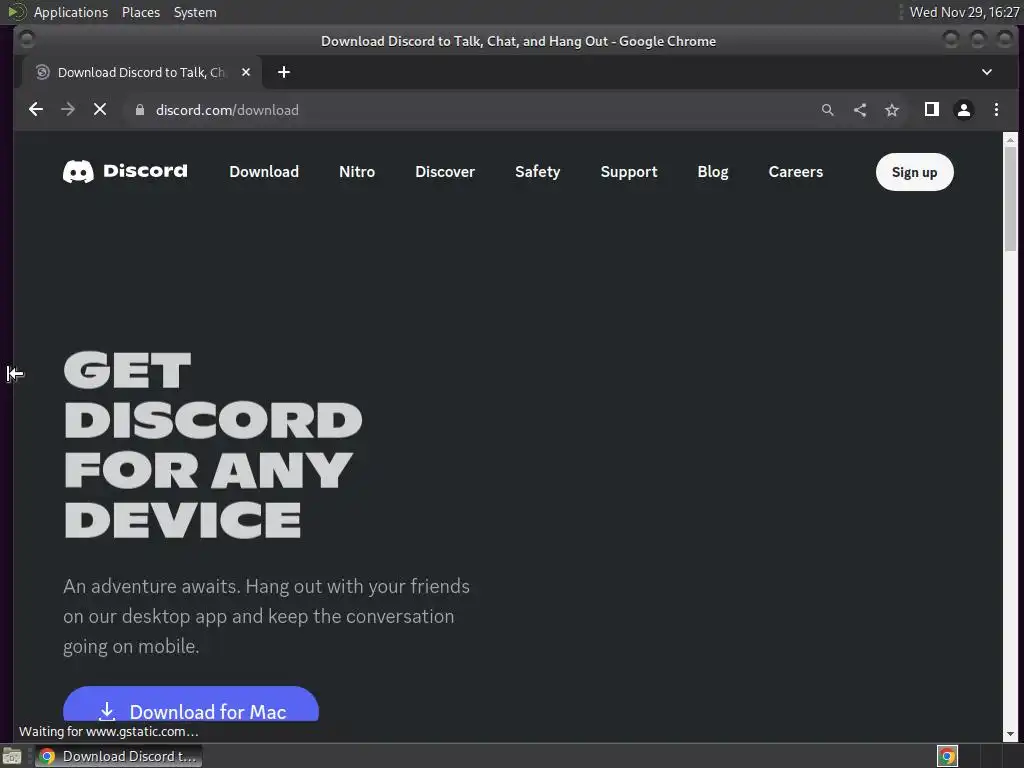Open Chrome's three-dot menu
This screenshot has height=768, width=1024.
tap(996, 110)
